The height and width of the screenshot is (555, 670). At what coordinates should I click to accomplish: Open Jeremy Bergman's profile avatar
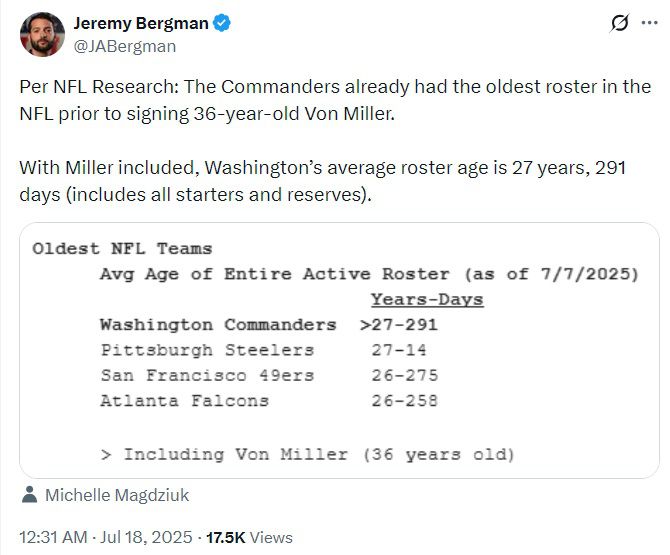[x=42, y=34]
